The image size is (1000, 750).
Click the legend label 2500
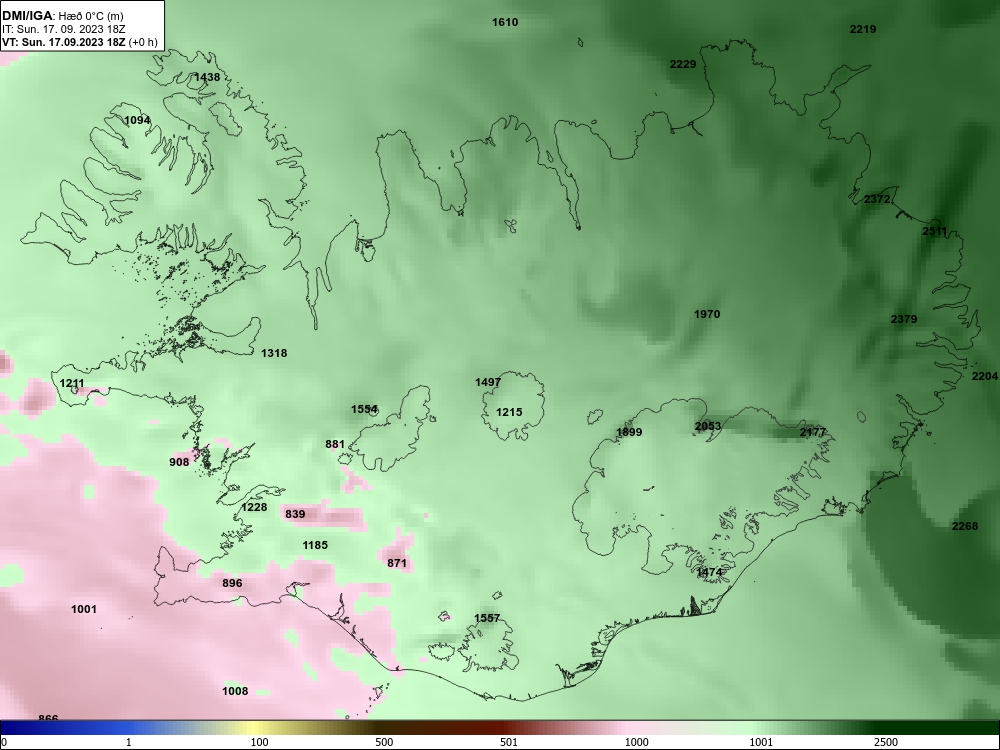[x=885, y=742]
